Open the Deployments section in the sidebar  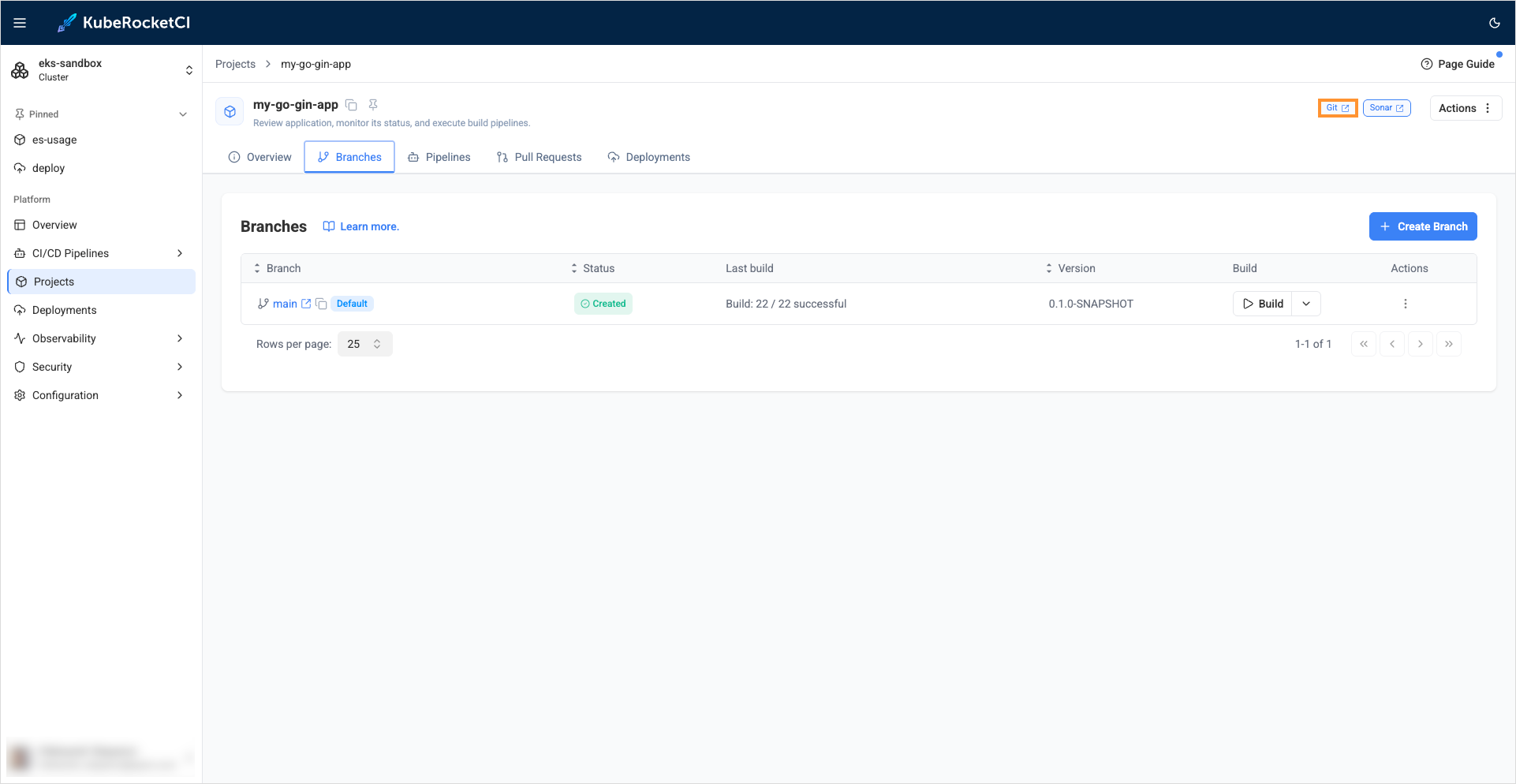(x=64, y=309)
